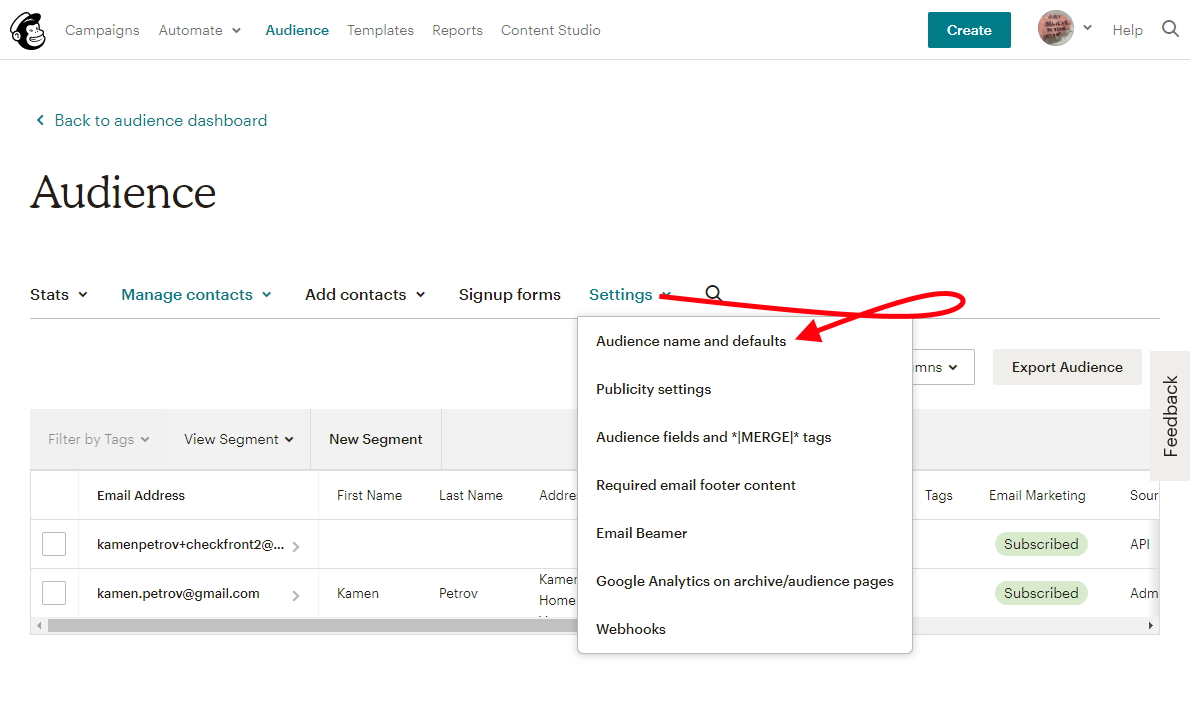Click Export Audience button

1067,367
